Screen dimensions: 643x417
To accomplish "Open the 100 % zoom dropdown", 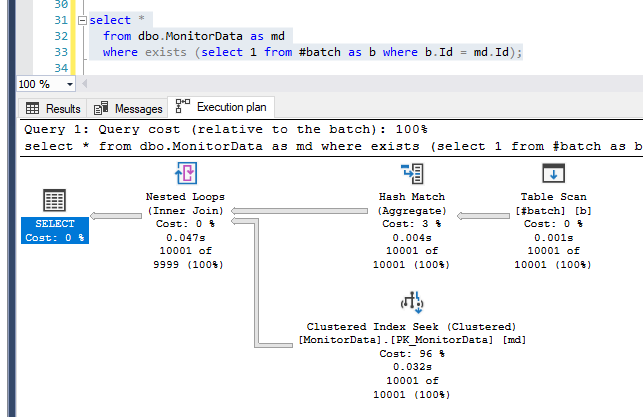I will click(x=70, y=84).
